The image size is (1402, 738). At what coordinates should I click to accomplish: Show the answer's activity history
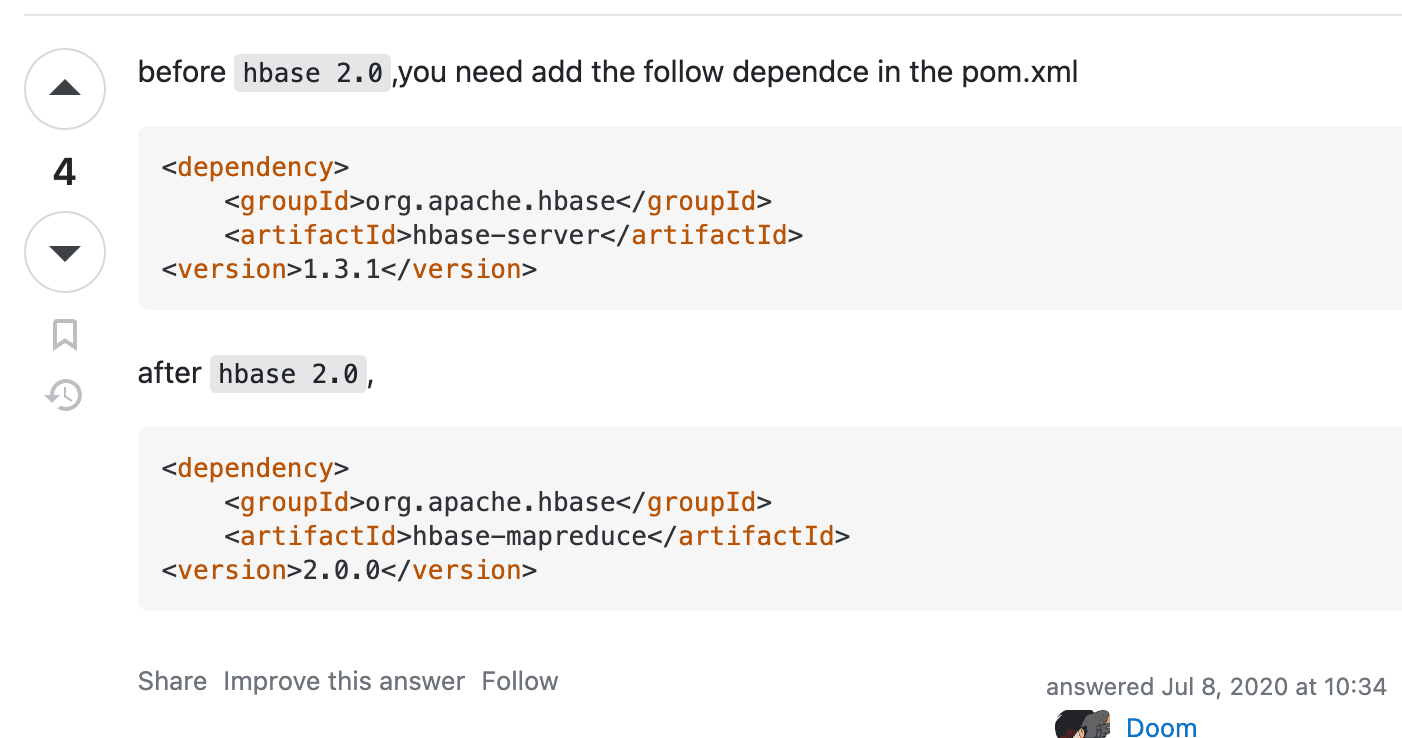pos(65,395)
